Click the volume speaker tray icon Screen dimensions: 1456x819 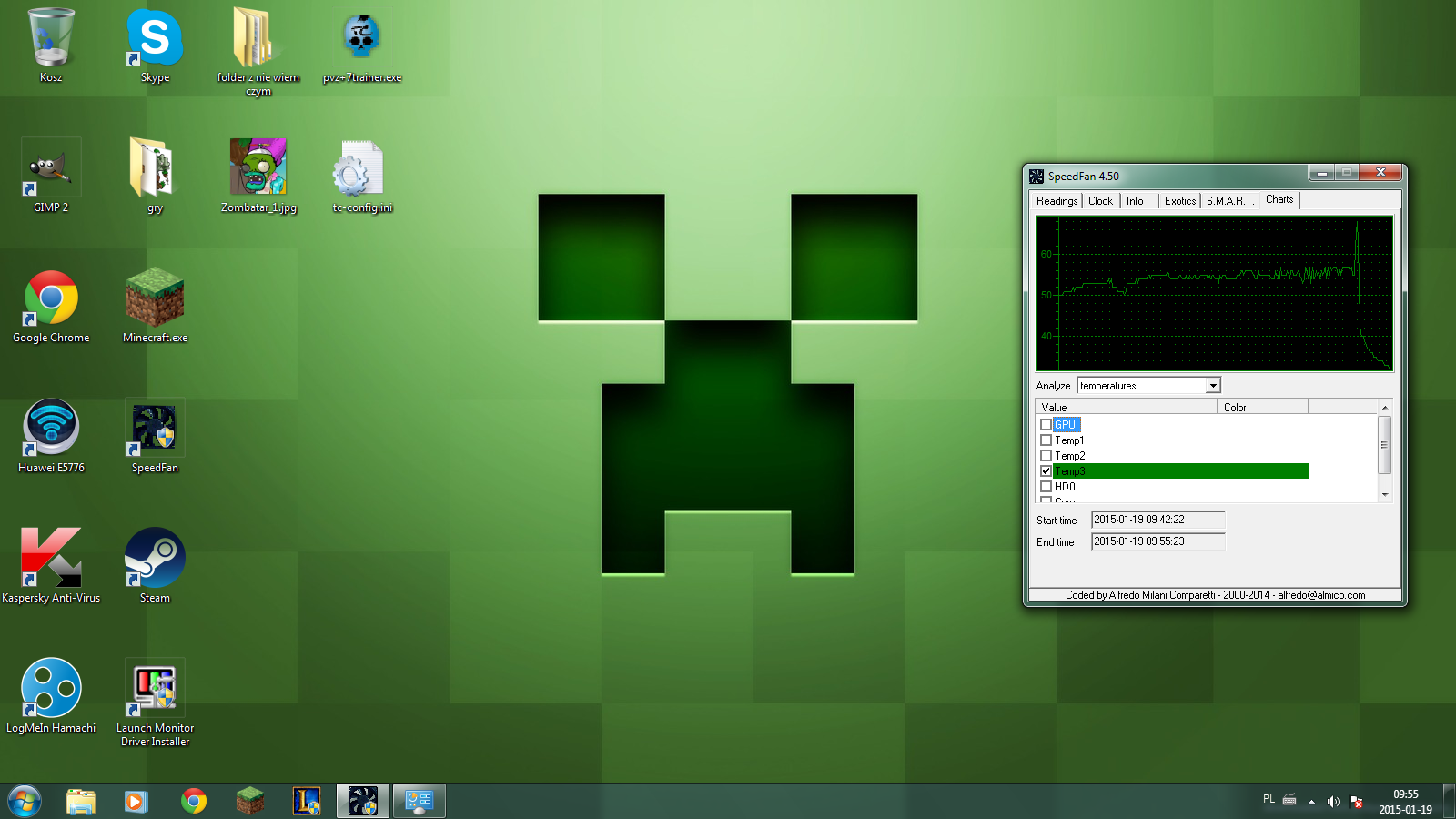pyautogui.click(x=1333, y=802)
